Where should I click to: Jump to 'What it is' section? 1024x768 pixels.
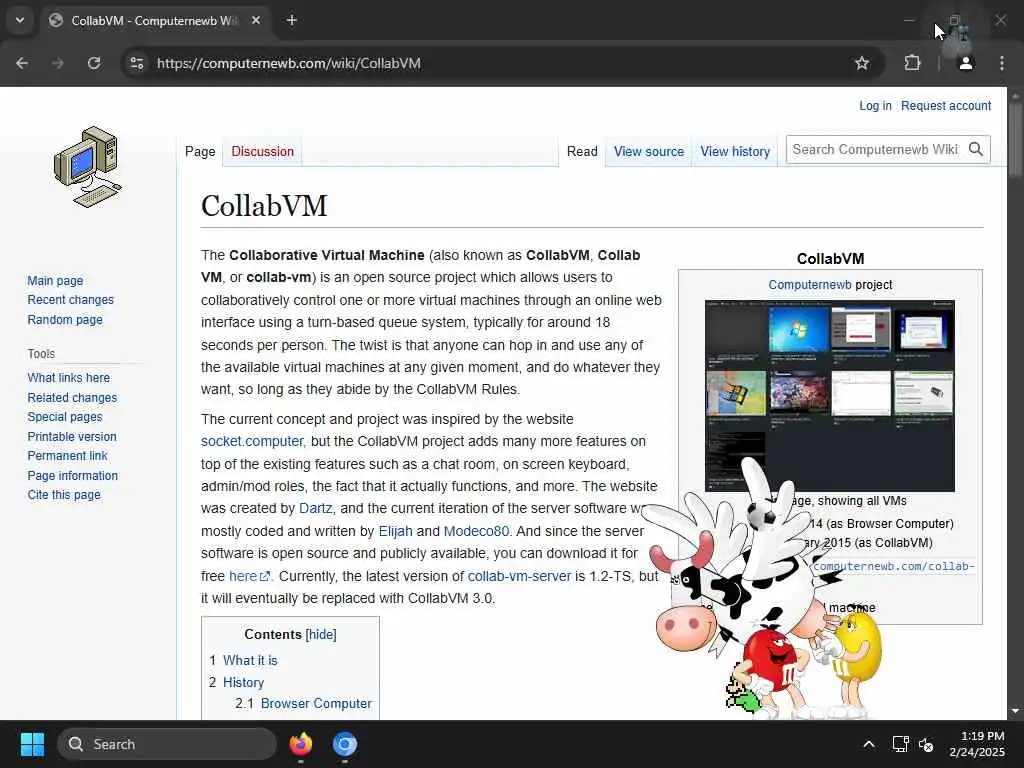point(250,661)
